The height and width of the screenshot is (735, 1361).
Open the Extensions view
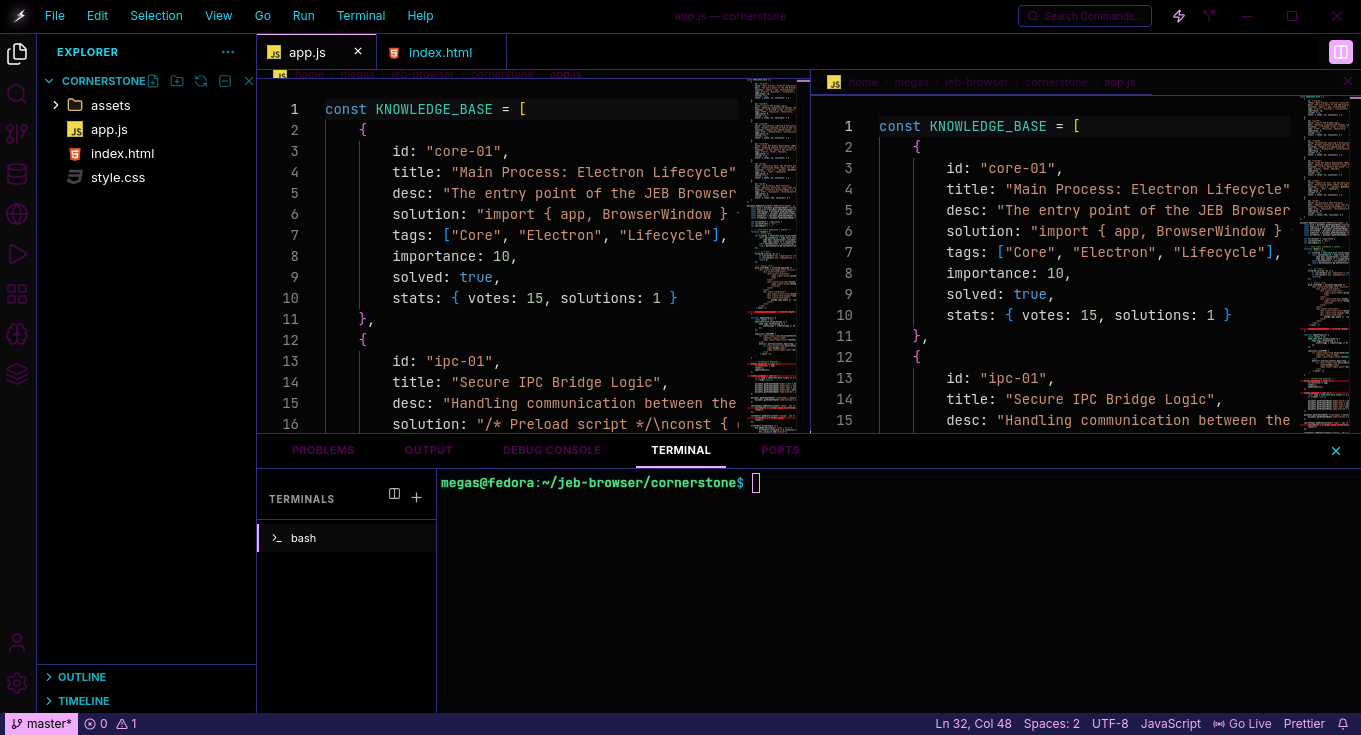pyautogui.click(x=17, y=294)
